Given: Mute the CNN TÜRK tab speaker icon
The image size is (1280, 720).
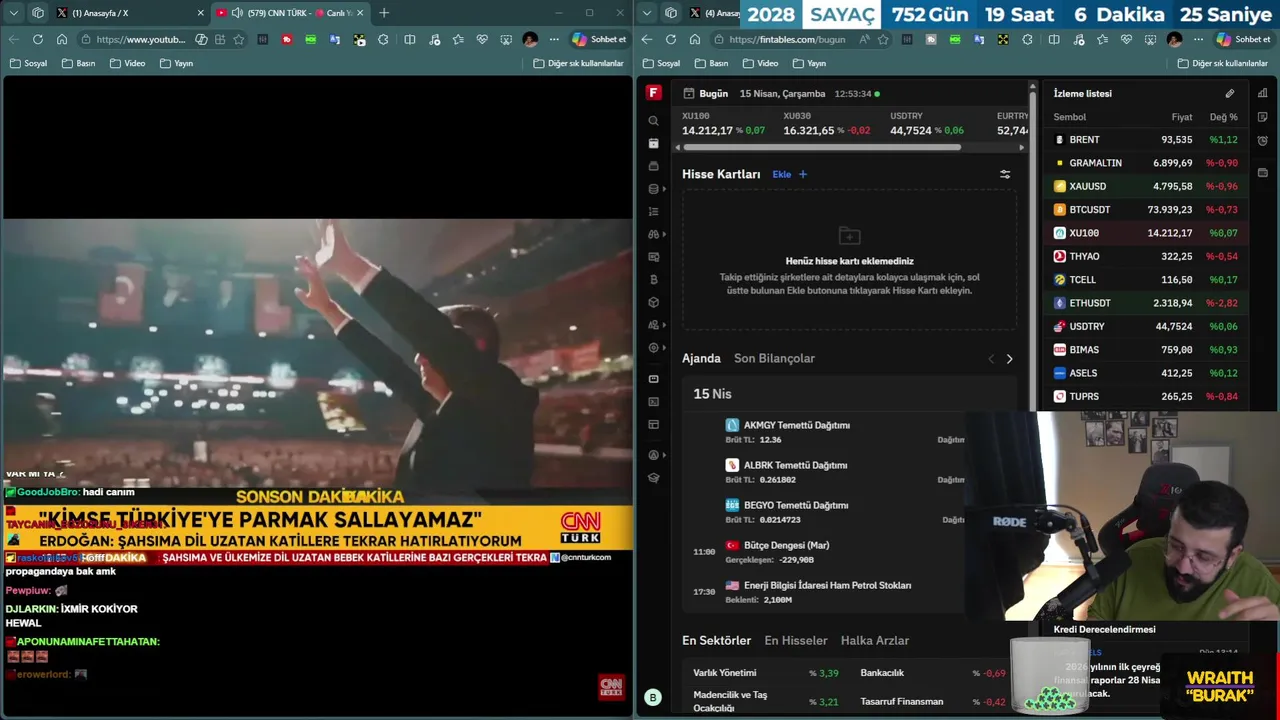Looking at the screenshot, I should point(237,13).
